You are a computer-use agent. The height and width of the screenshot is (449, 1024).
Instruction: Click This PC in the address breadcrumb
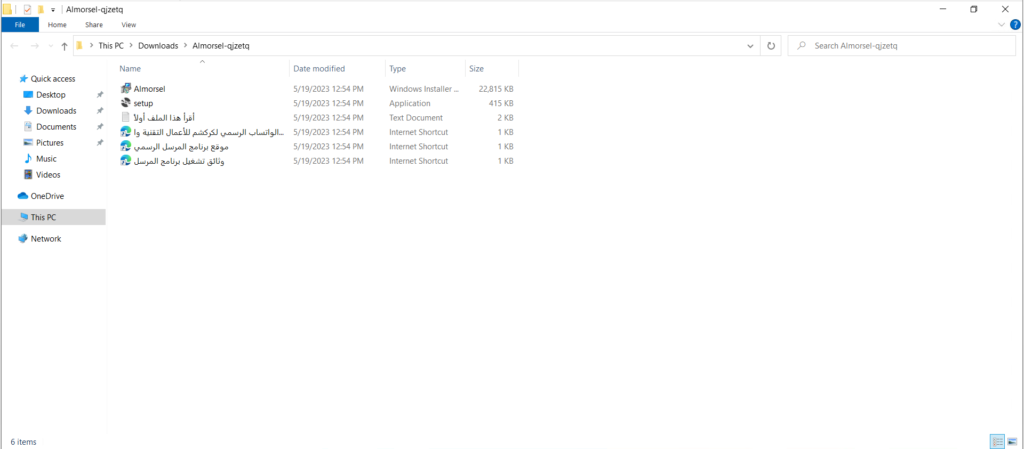point(110,46)
